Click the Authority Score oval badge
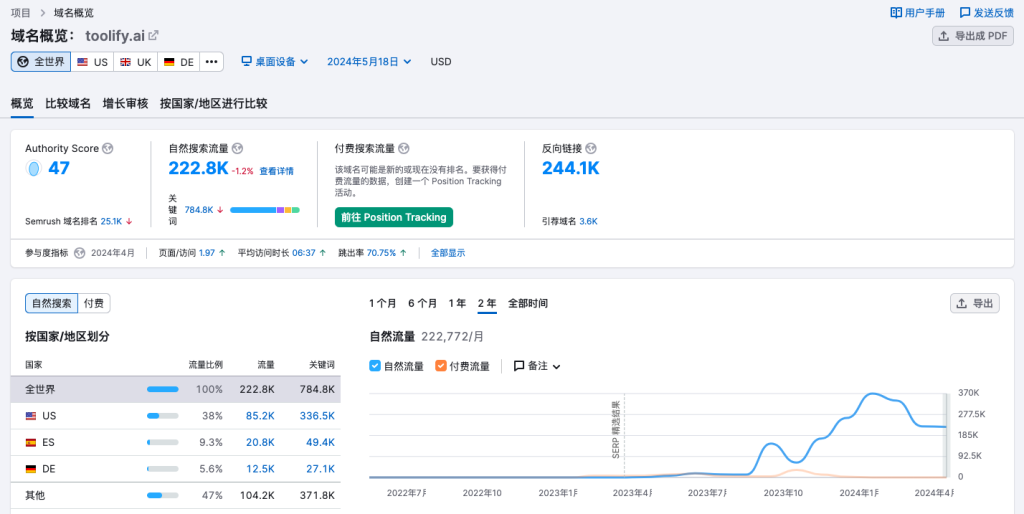The image size is (1024, 514). [33, 169]
